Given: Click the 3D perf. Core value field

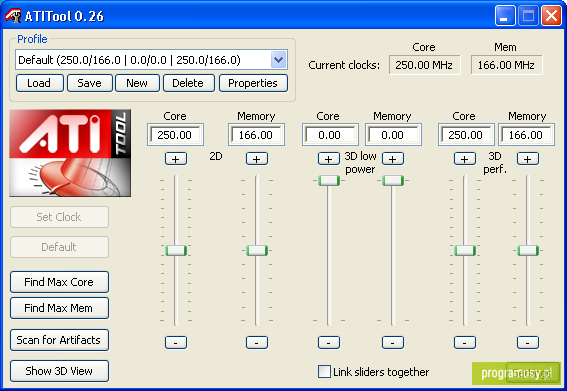Looking at the screenshot, I should coord(466,135).
